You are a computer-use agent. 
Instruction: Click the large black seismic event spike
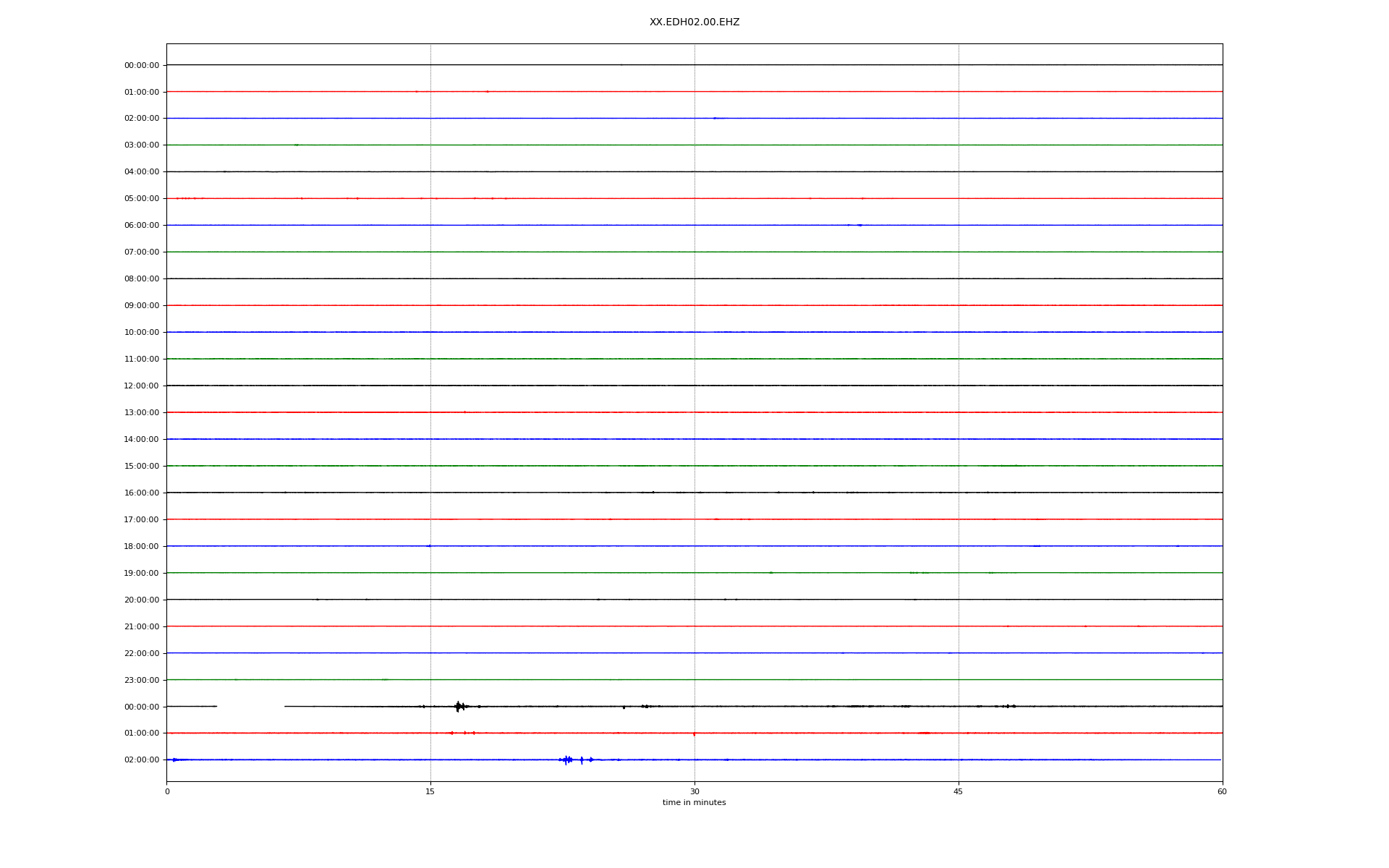(x=458, y=707)
